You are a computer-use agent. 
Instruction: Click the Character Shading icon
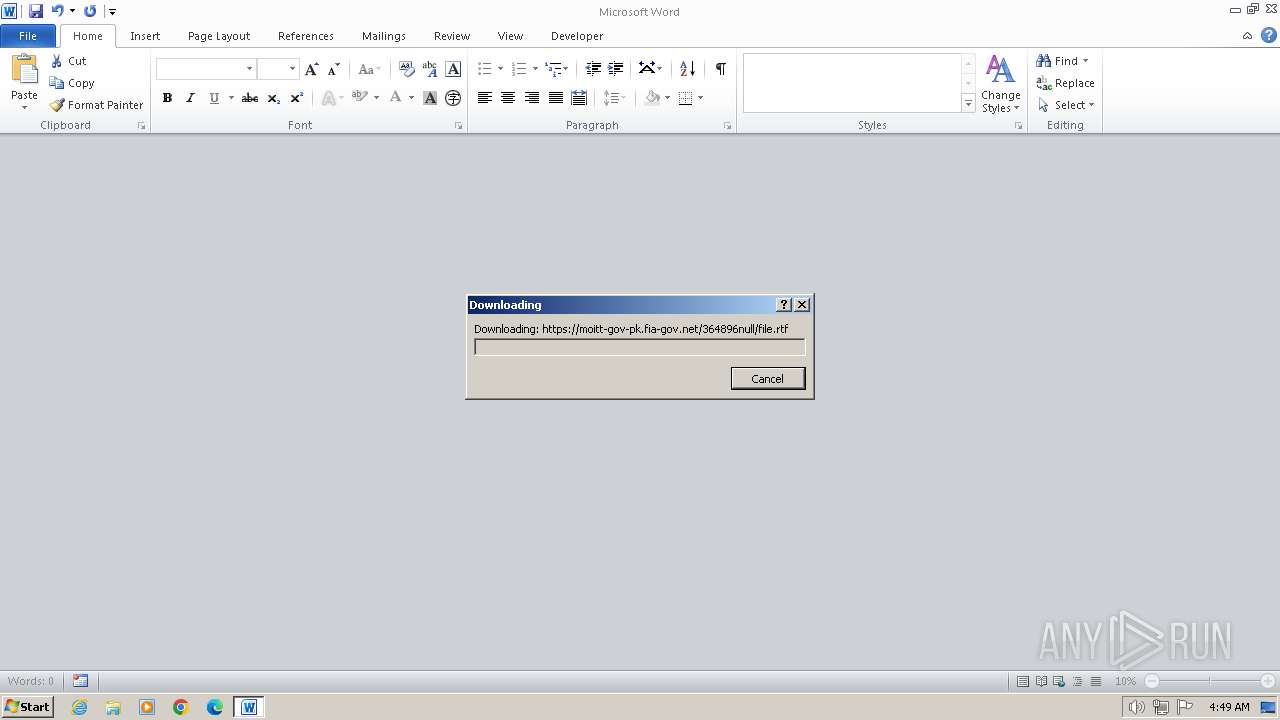coord(430,98)
